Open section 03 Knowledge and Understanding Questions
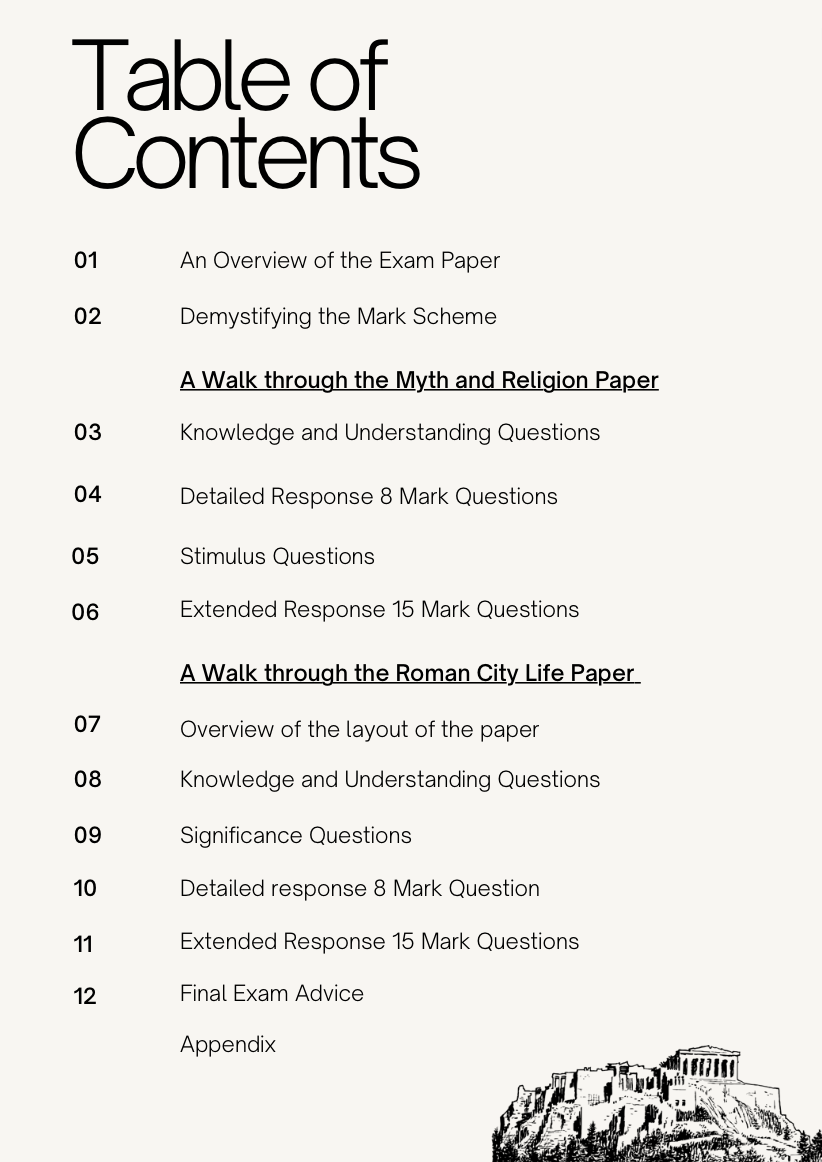Screen dimensions: 822x1162 (x=390, y=433)
